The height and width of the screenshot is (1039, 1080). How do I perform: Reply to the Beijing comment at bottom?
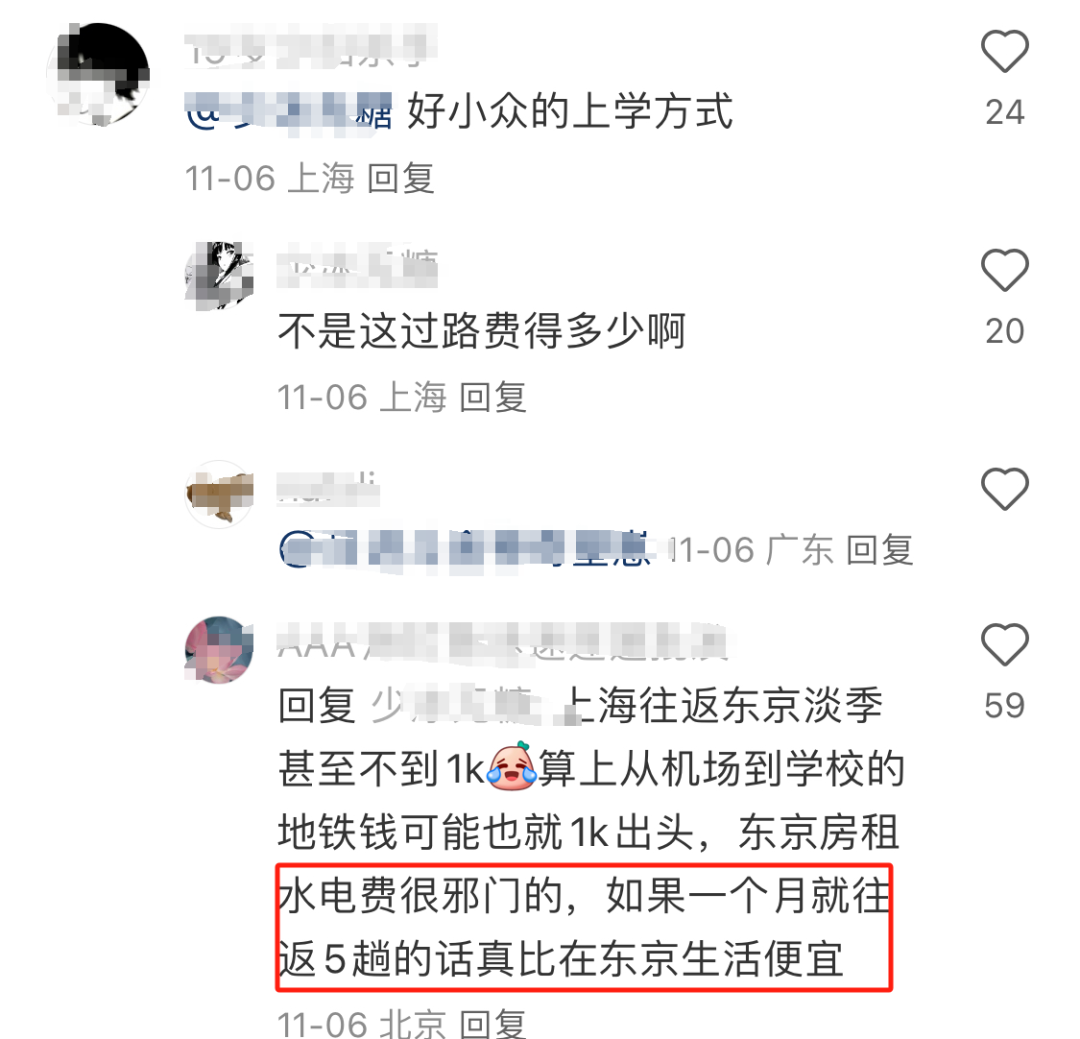point(492,1024)
